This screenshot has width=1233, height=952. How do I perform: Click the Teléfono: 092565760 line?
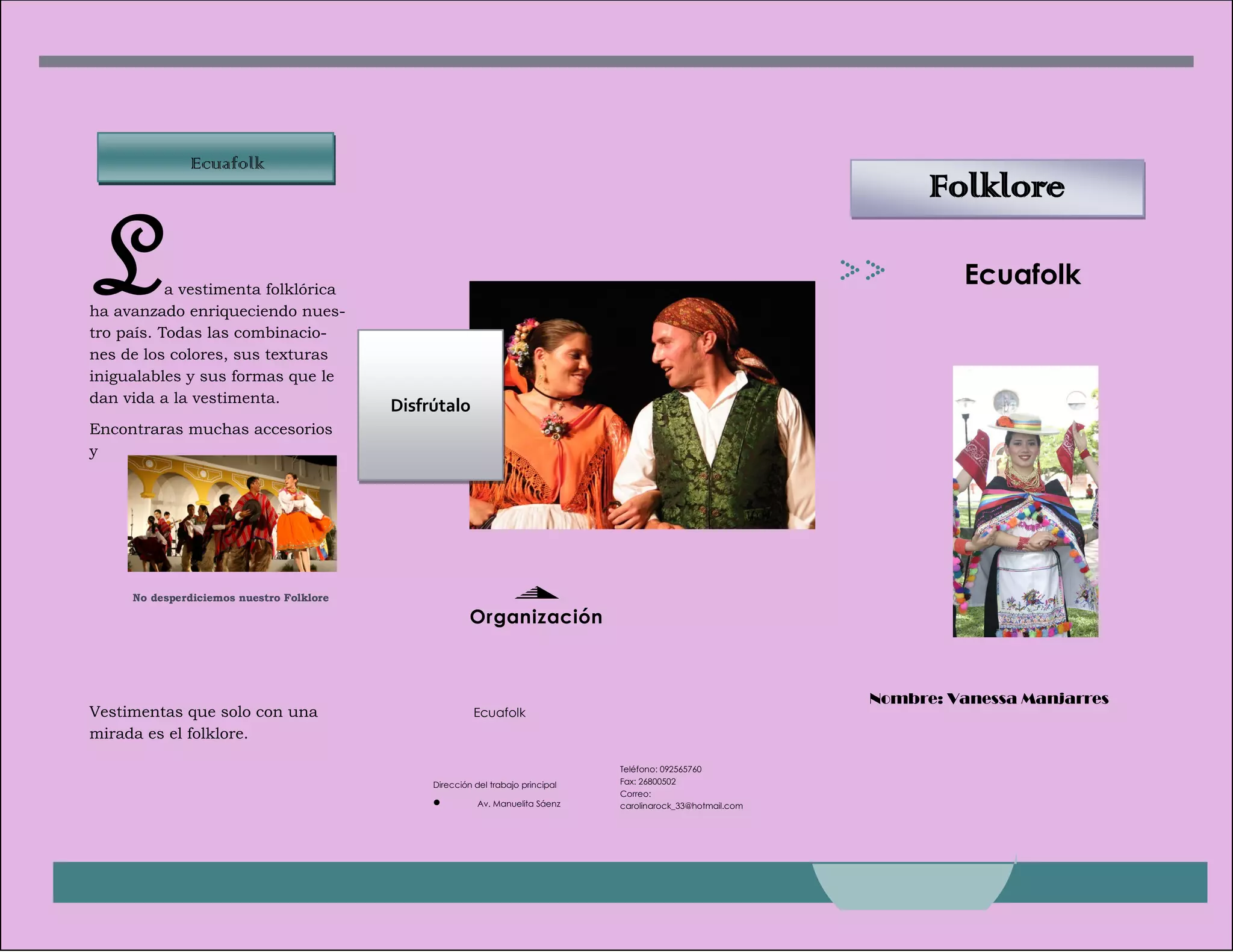[x=660, y=769]
